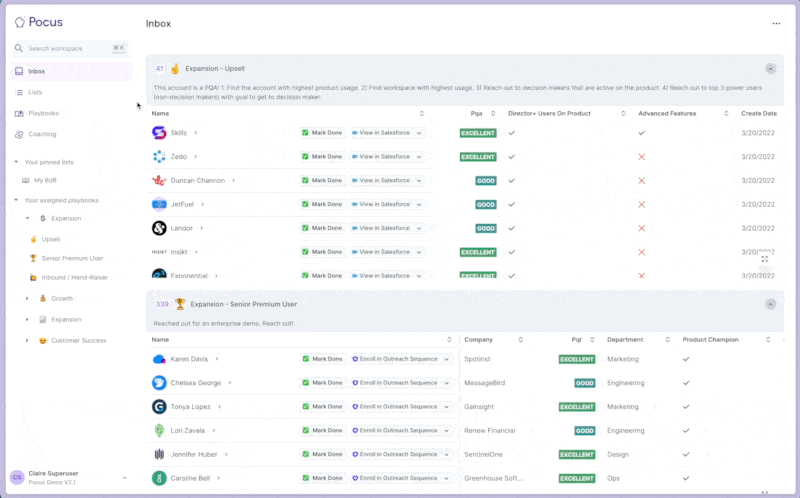The height and width of the screenshot is (498, 800).
Task: Click Tonya Lopez avatar icon
Action: 159,407
